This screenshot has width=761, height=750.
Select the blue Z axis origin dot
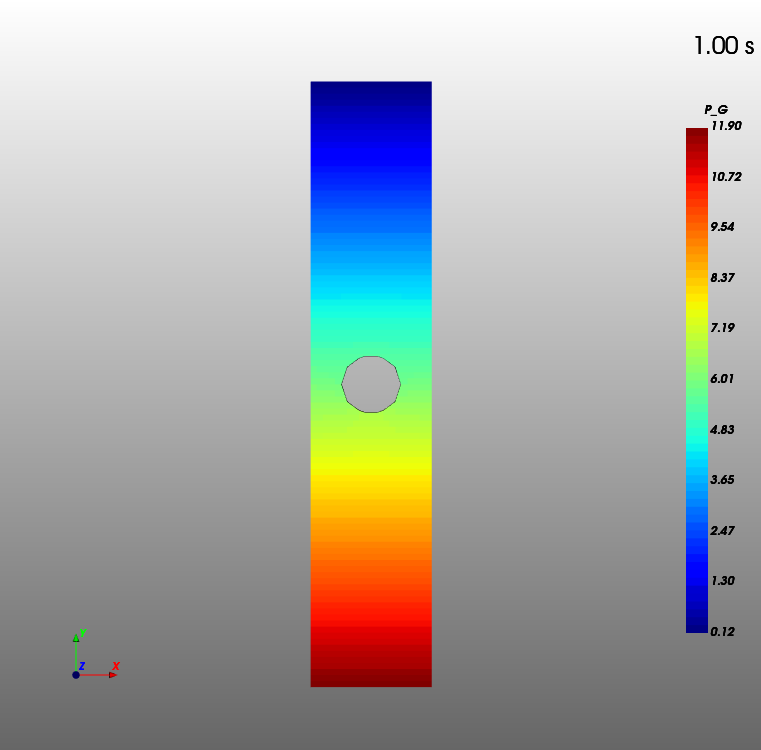(76, 675)
